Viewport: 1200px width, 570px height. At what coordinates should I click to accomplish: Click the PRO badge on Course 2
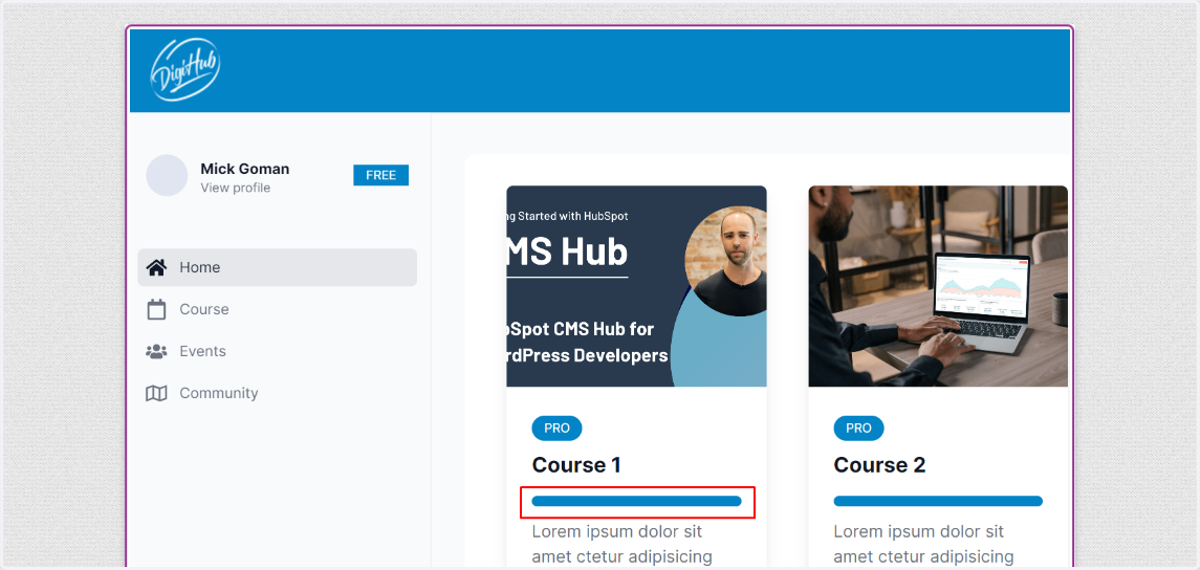tap(859, 428)
